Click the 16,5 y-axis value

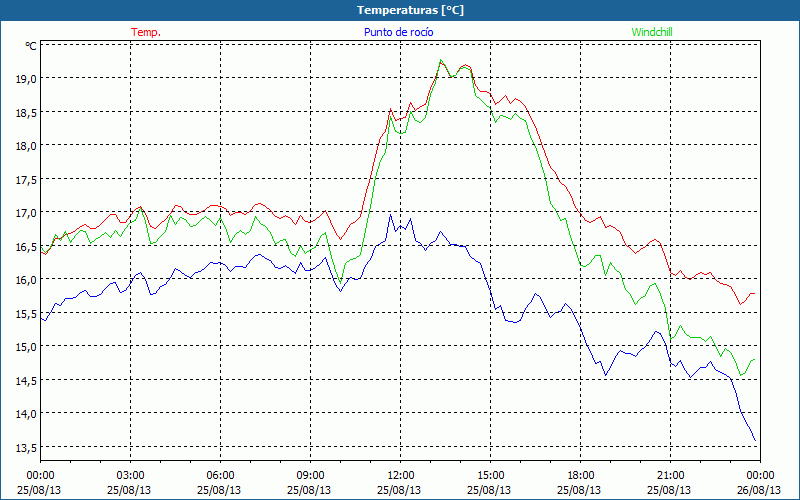point(26,246)
